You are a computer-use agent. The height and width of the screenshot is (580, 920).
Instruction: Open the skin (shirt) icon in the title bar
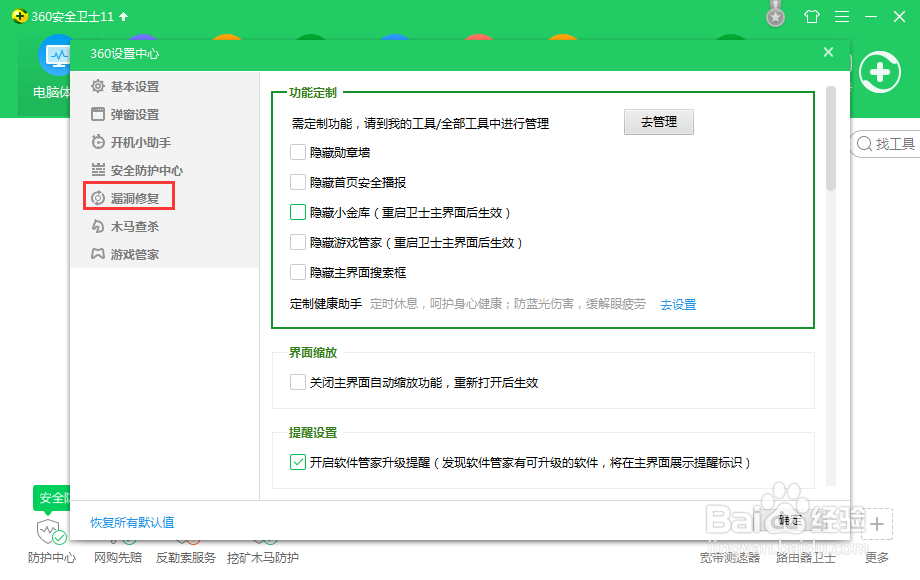tap(811, 16)
